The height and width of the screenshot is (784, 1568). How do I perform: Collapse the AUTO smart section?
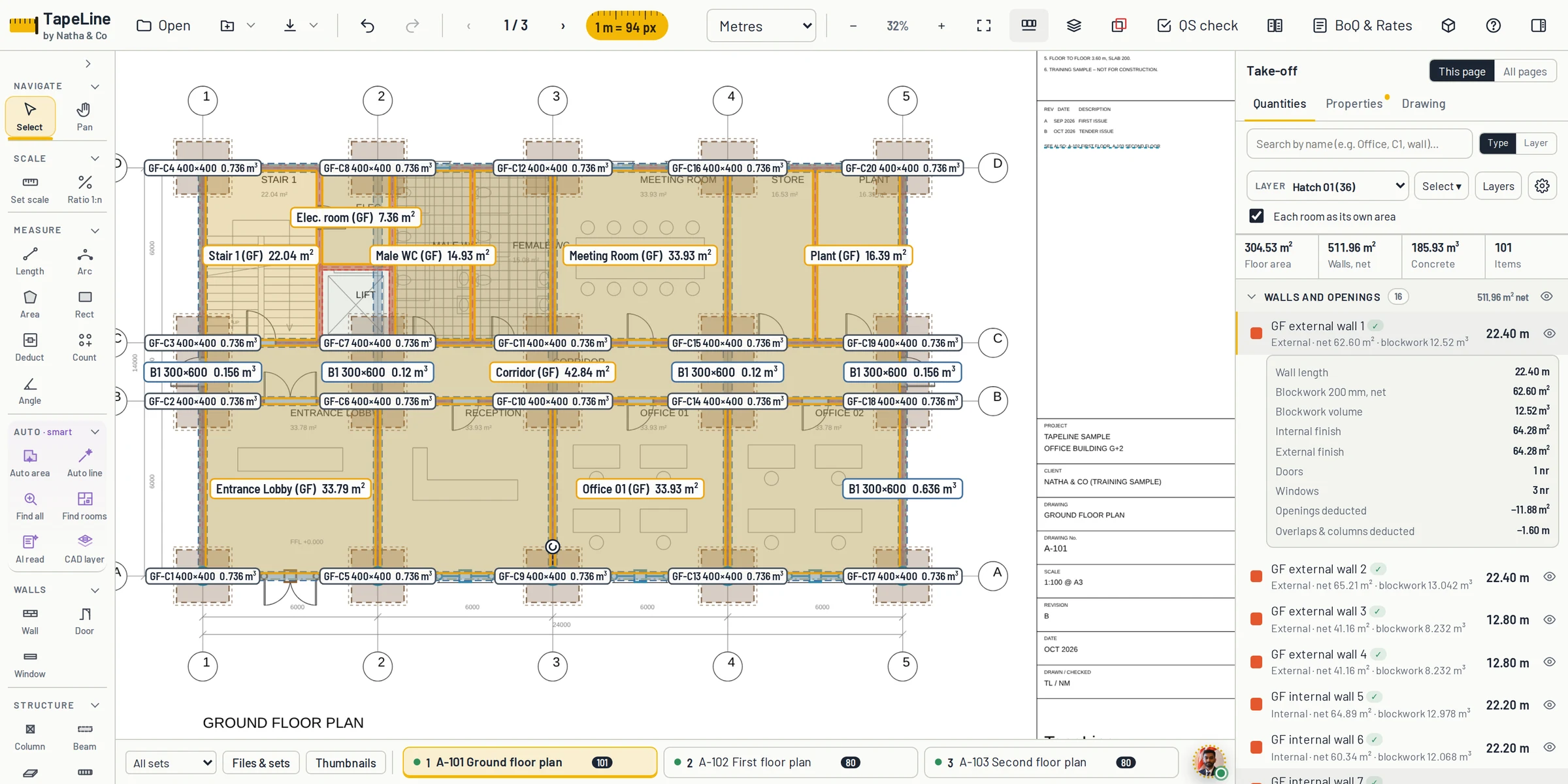pyautogui.click(x=95, y=432)
